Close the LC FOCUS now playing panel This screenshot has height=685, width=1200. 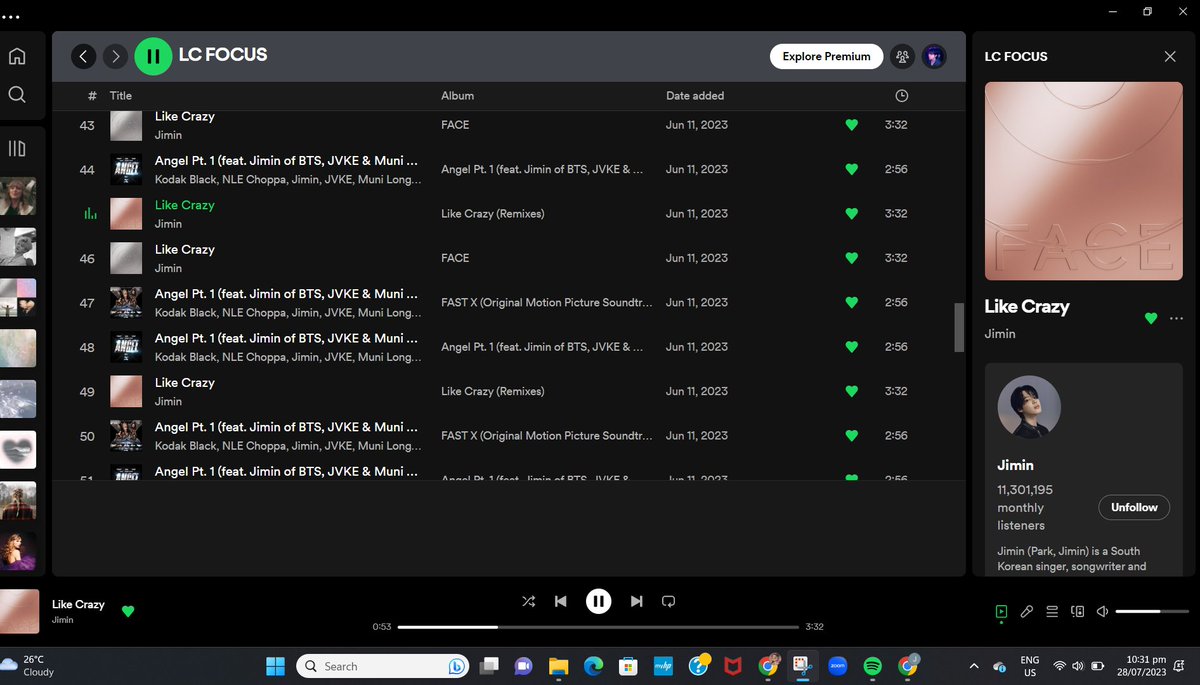(1170, 57)
